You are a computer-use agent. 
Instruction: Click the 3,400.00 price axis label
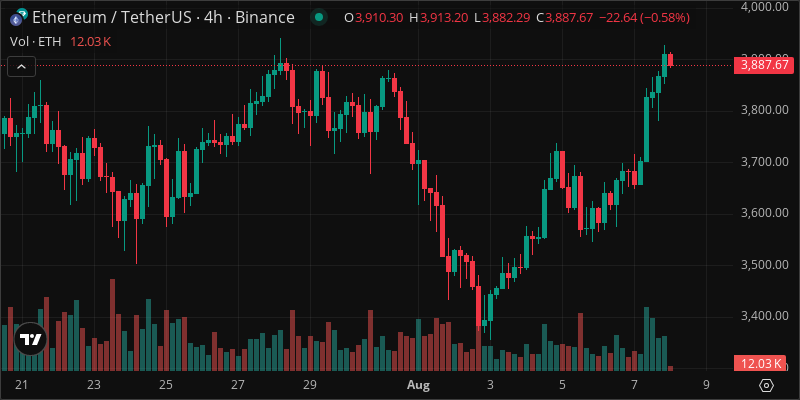click(763, 316)
